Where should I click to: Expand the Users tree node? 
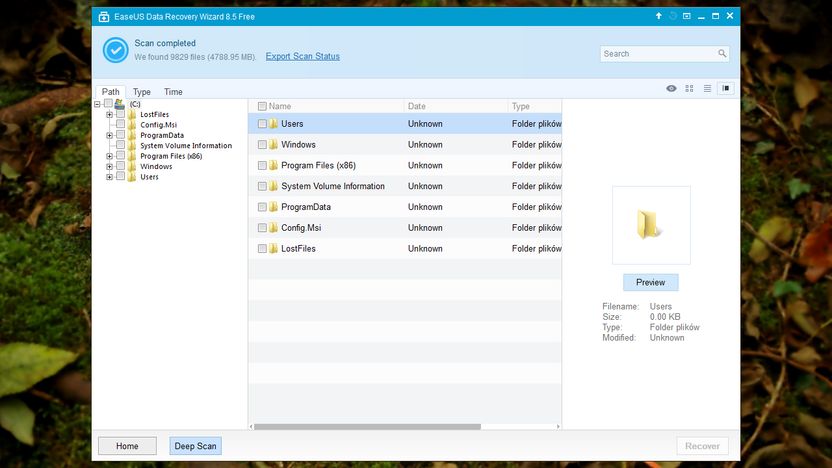pos(109,177)
